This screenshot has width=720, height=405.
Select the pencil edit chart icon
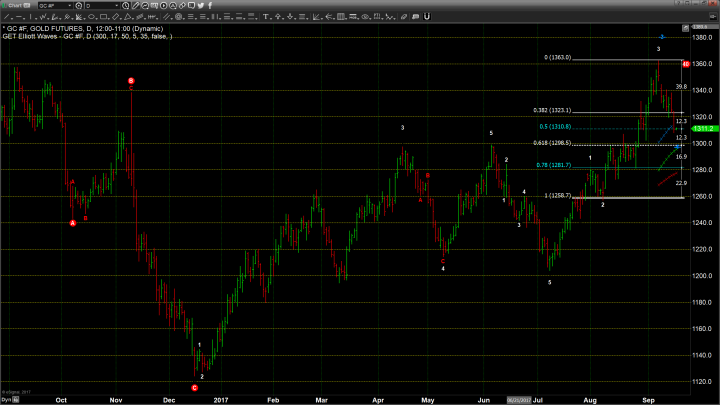135,6
